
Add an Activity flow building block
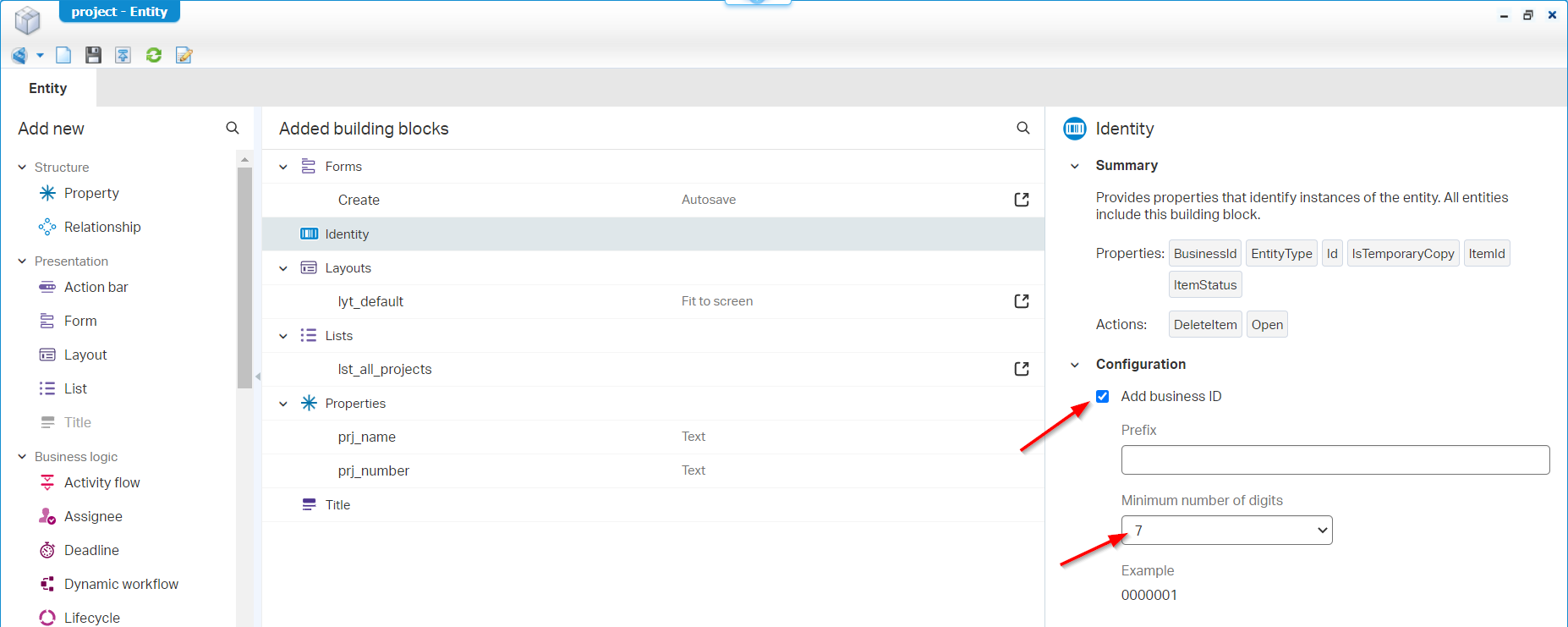[x=101, y=482]
